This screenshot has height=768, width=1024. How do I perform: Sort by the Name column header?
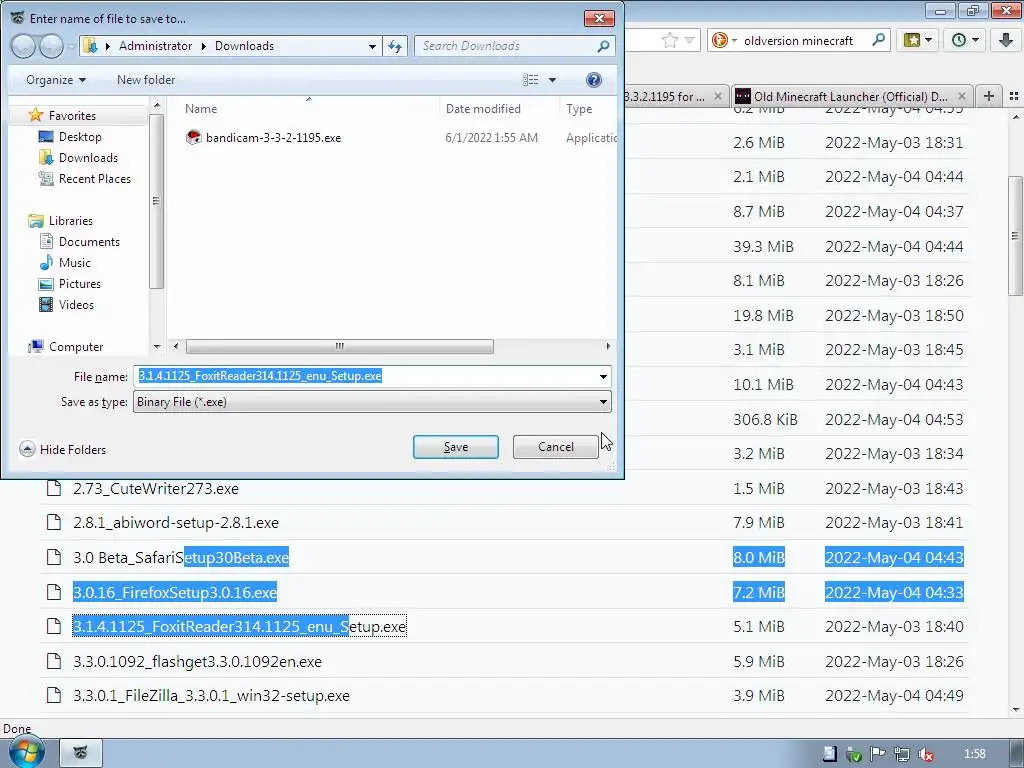click(200, 108)
